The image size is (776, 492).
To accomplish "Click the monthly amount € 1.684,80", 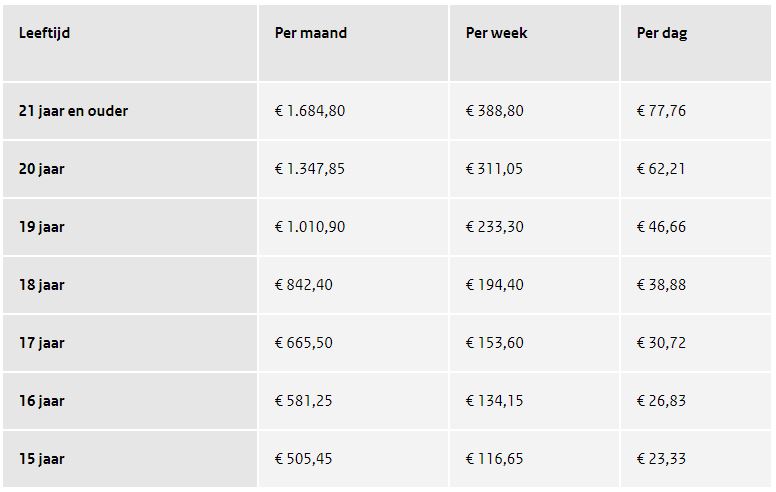I will click(310, 111).
